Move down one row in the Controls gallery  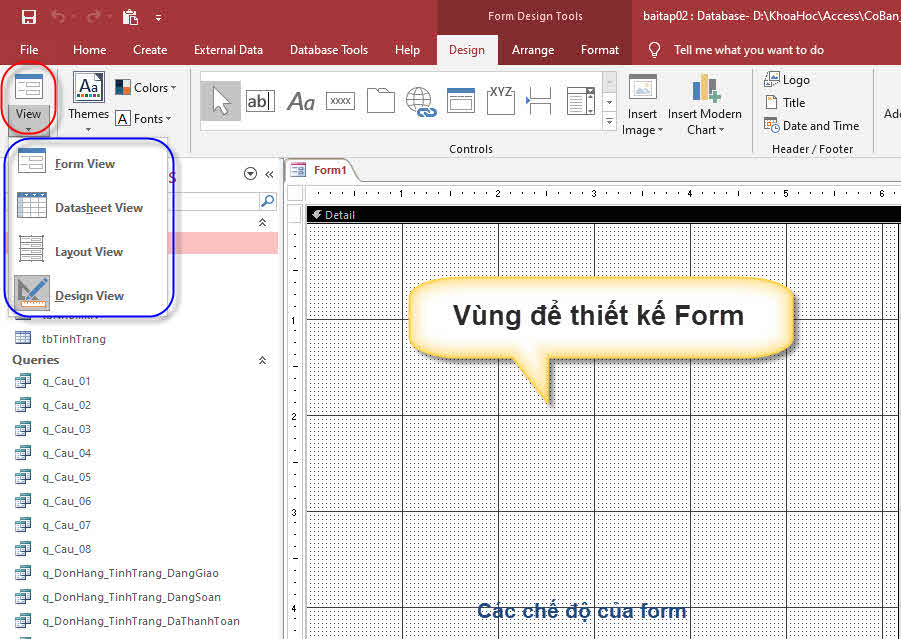(610, 102)
